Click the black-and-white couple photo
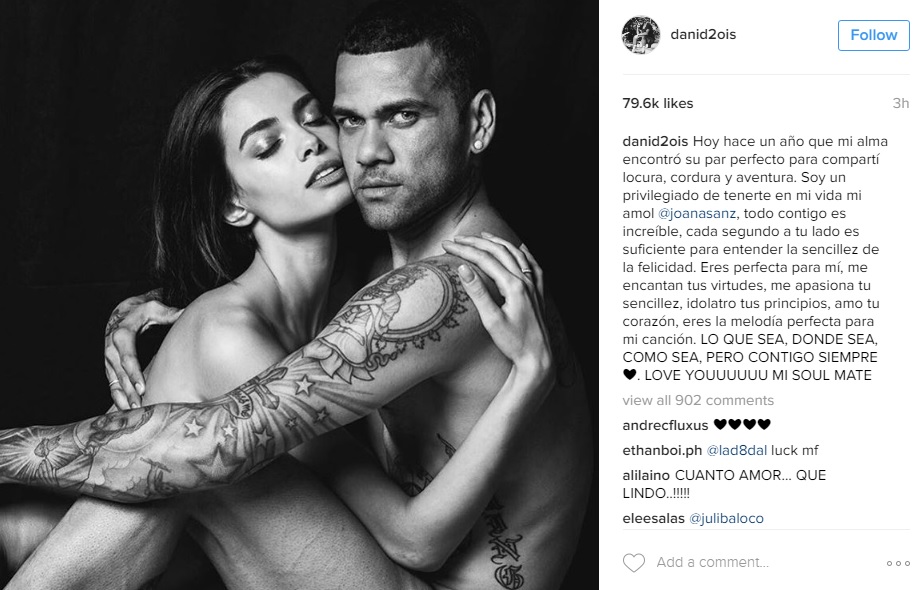The width and height of the screenshot is (915, 590). (x=299, y=295)
